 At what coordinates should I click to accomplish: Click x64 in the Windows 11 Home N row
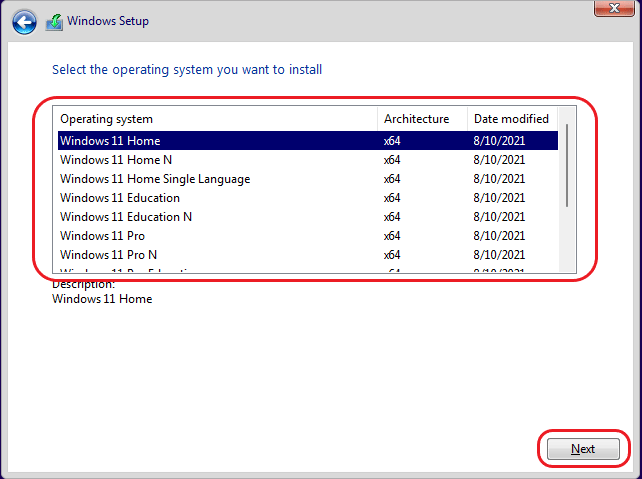point(392,160)
